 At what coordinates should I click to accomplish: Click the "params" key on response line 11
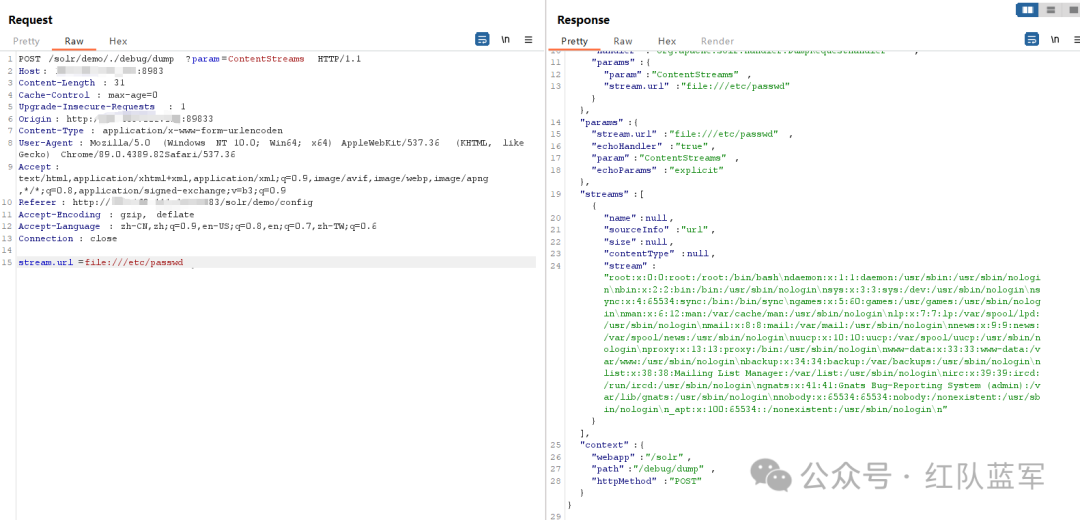tap(610, 62)
